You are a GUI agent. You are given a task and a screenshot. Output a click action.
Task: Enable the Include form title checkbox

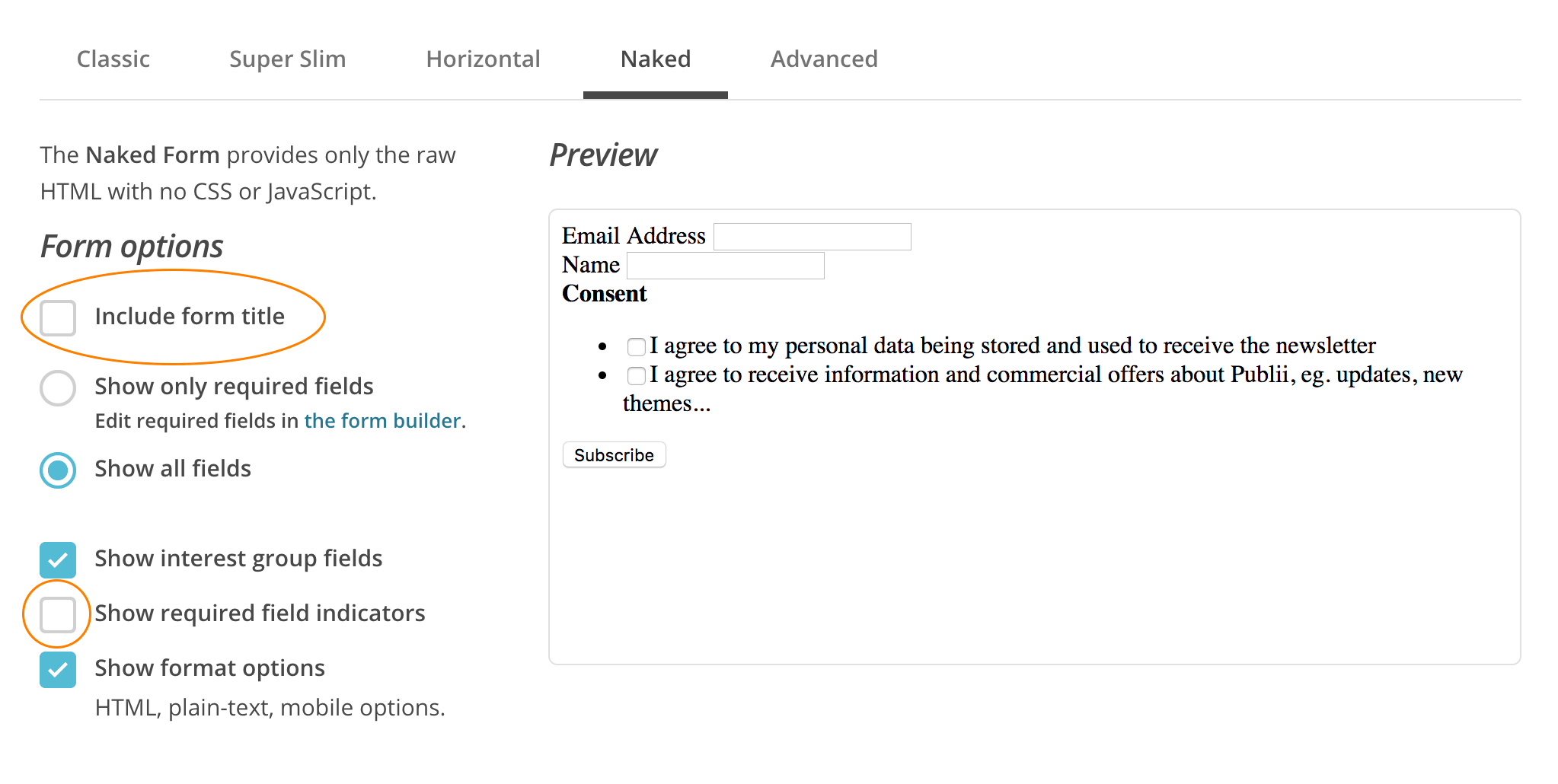(58, 317)
